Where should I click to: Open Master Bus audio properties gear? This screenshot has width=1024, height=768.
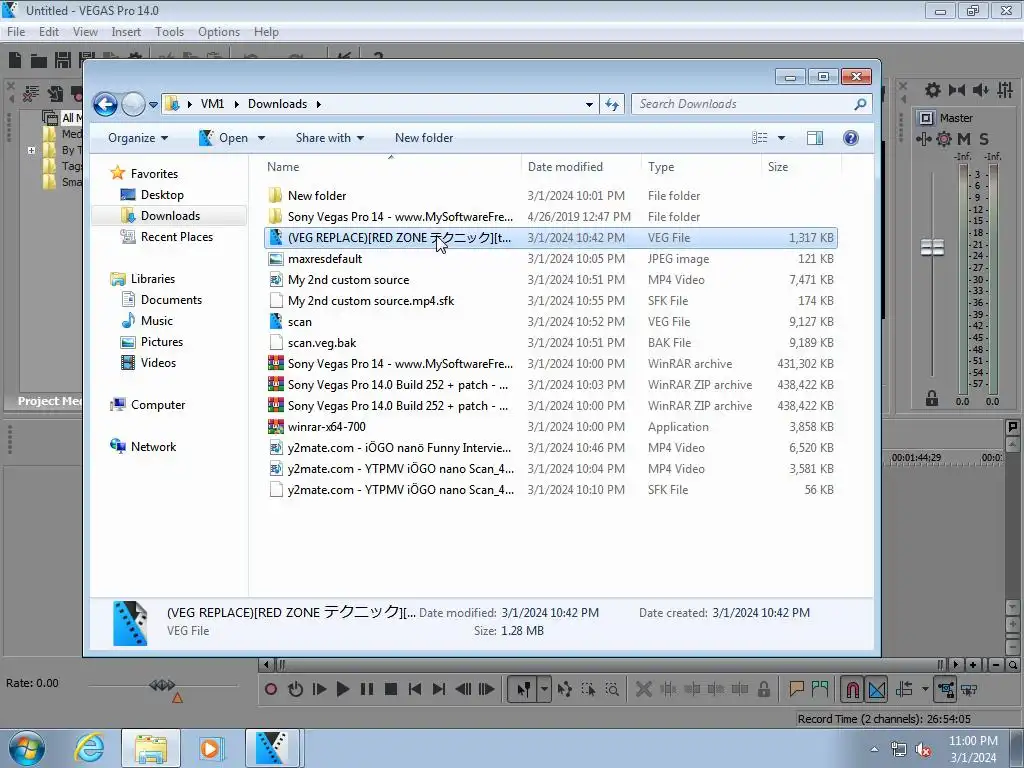click(933, 90)
